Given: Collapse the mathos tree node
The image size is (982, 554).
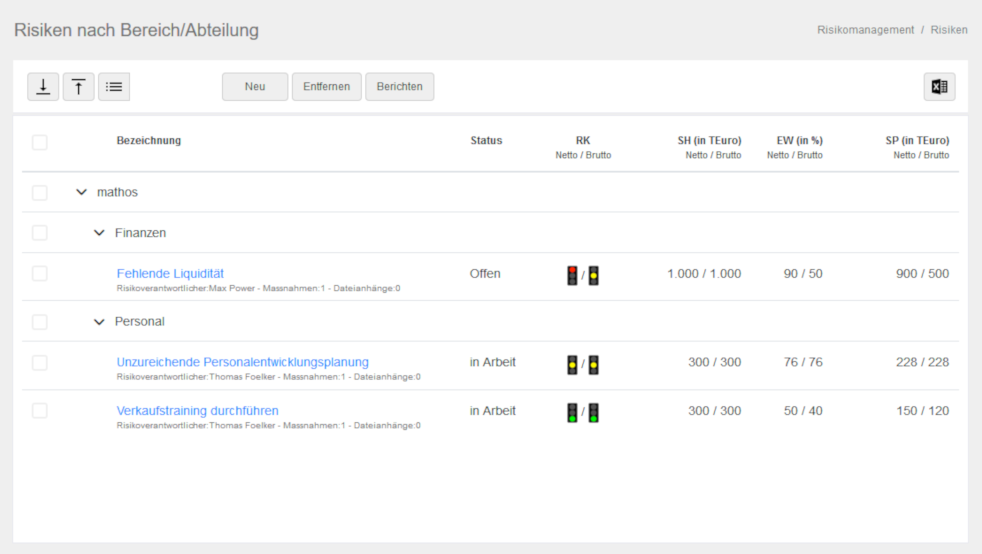Looking at the screenshot, I should tap(81, 192).
